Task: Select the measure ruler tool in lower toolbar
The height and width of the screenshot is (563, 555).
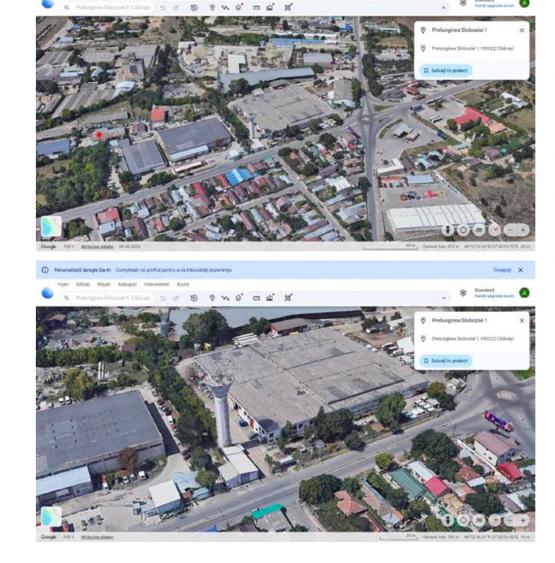Action: [256, 298]
